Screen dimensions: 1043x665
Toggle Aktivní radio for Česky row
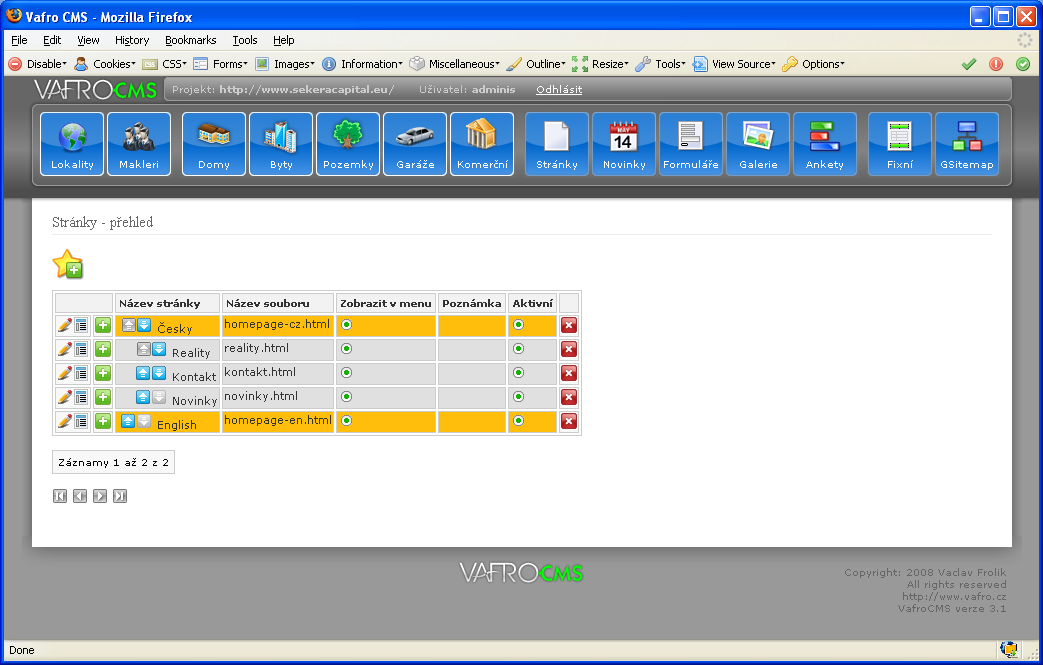(x=518, y=325)
